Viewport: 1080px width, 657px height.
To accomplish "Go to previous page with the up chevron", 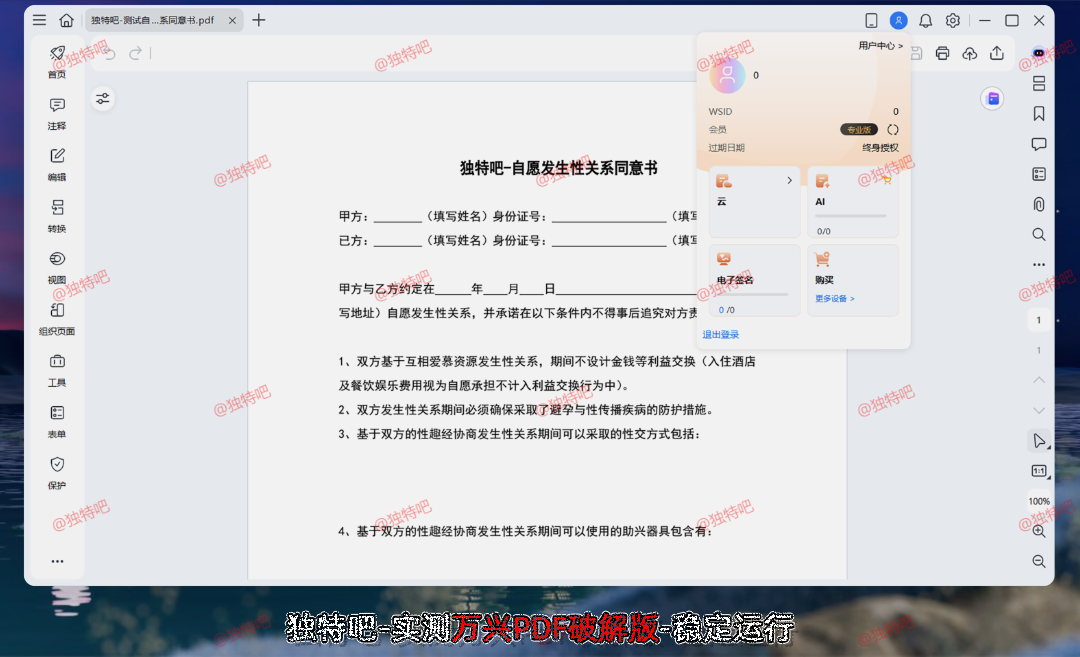I will pyautogui.click(x=1039, y=380).
